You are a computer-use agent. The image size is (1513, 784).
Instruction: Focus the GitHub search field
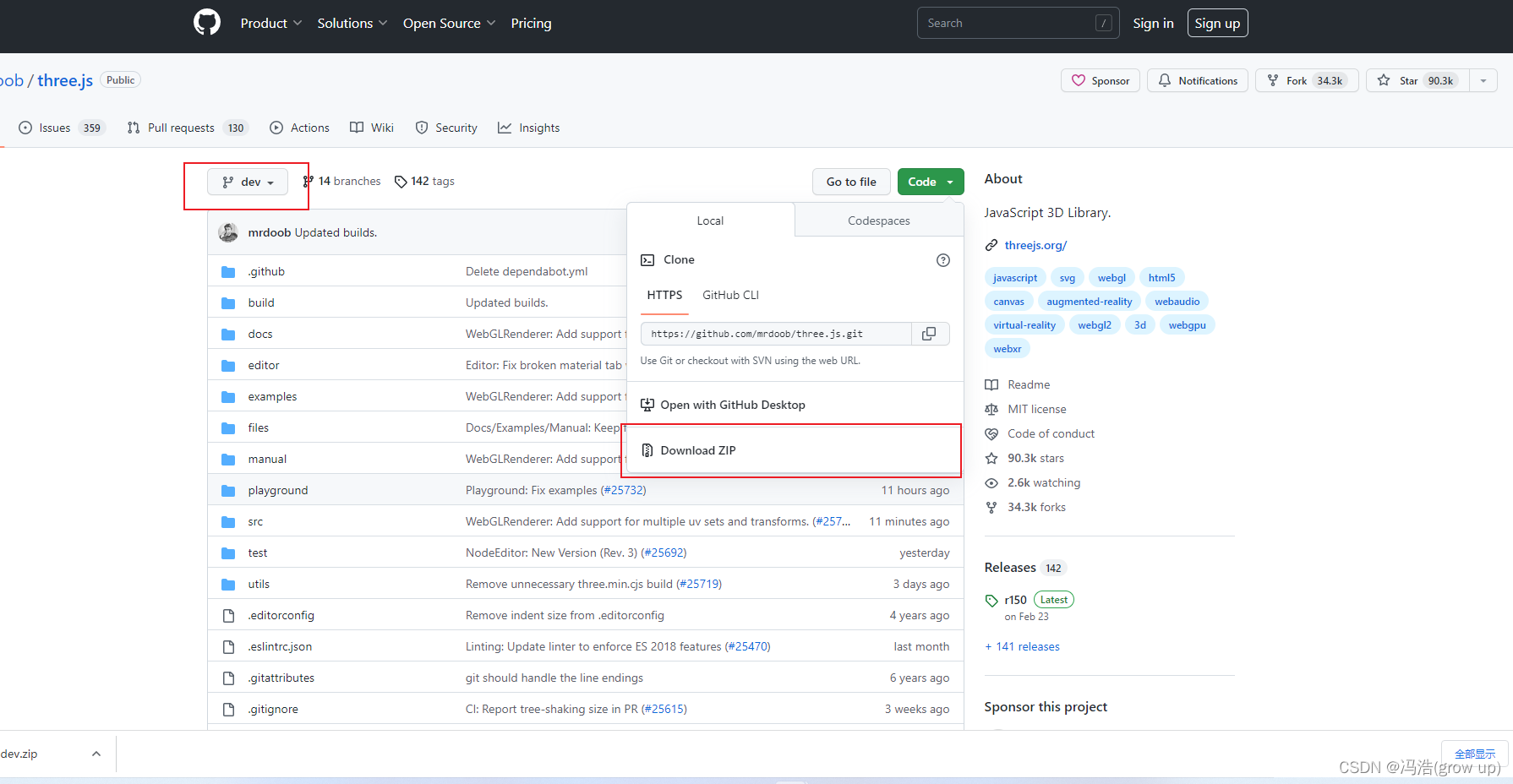[1018, 23]
